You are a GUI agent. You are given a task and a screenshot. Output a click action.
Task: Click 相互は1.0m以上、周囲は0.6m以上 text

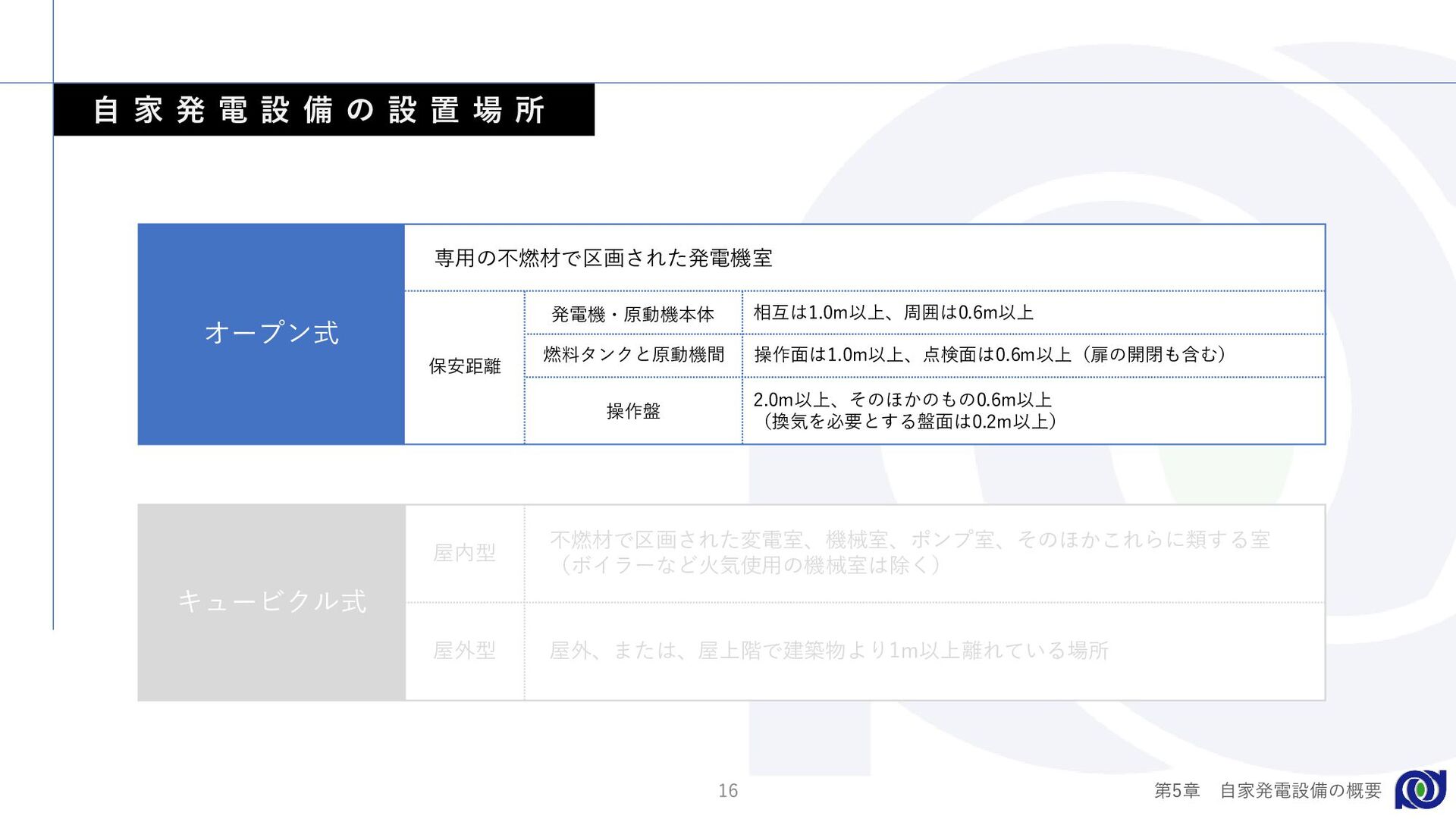(x=893, y=312)
